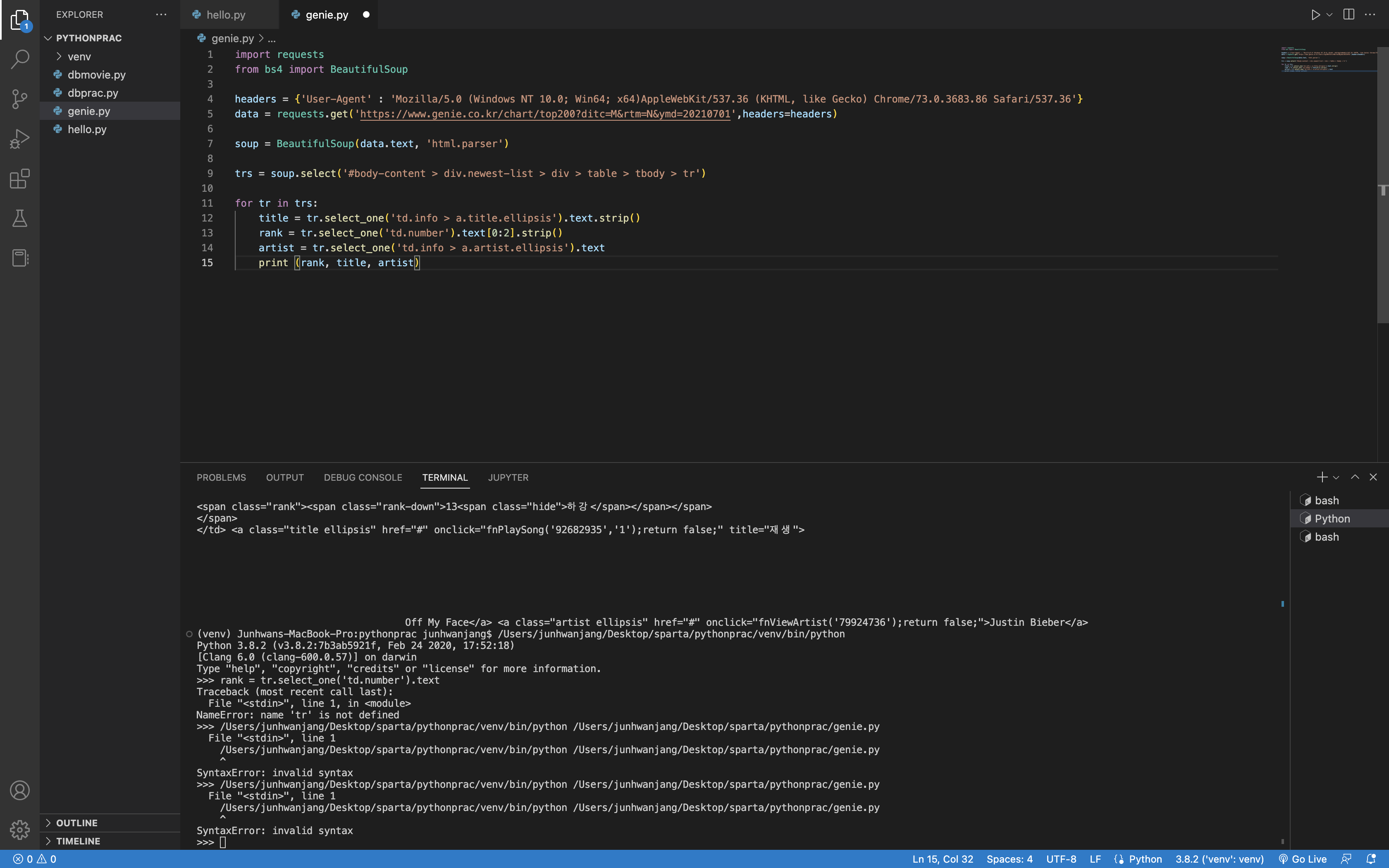The width and height of the screenshot is (1389, 868).
Task: Open the new terminal launch profile dropdown
Action: (1336, 478)
